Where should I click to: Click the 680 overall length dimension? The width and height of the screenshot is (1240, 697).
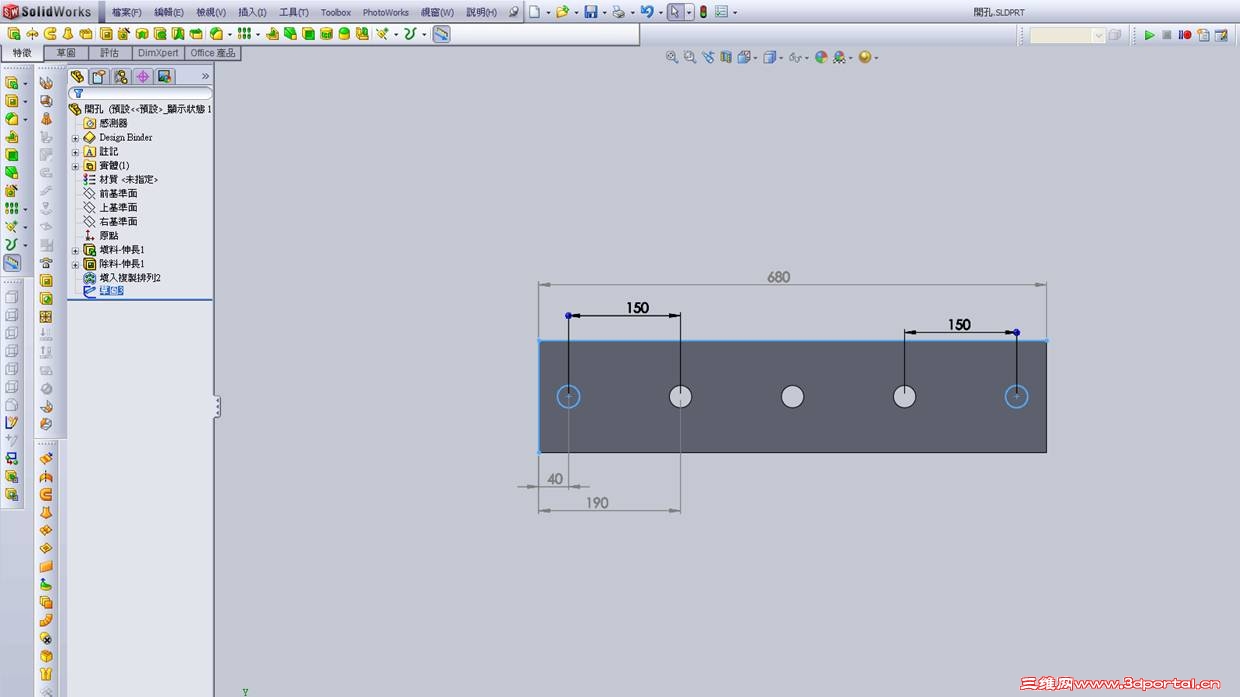pyautogui.click(x=778, y=277)
